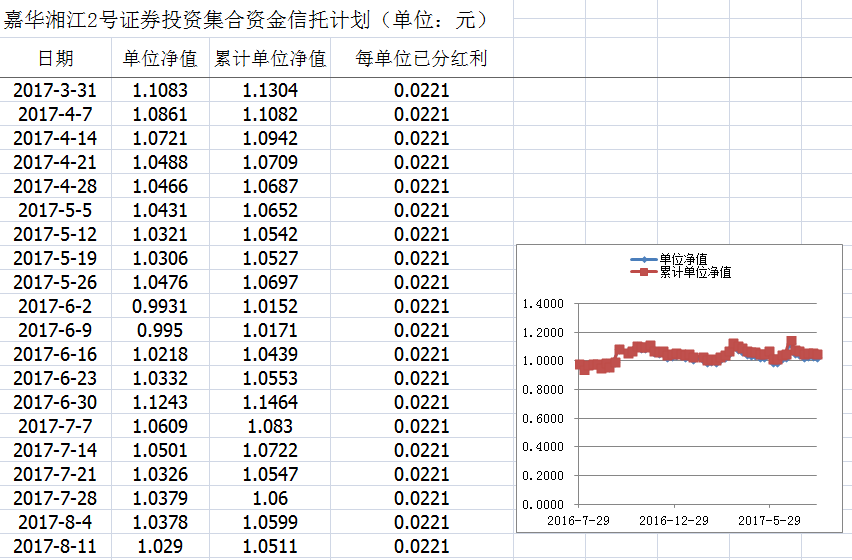Select the date cell 2017-8-11

pyautogui.click(x=55, y=546)
